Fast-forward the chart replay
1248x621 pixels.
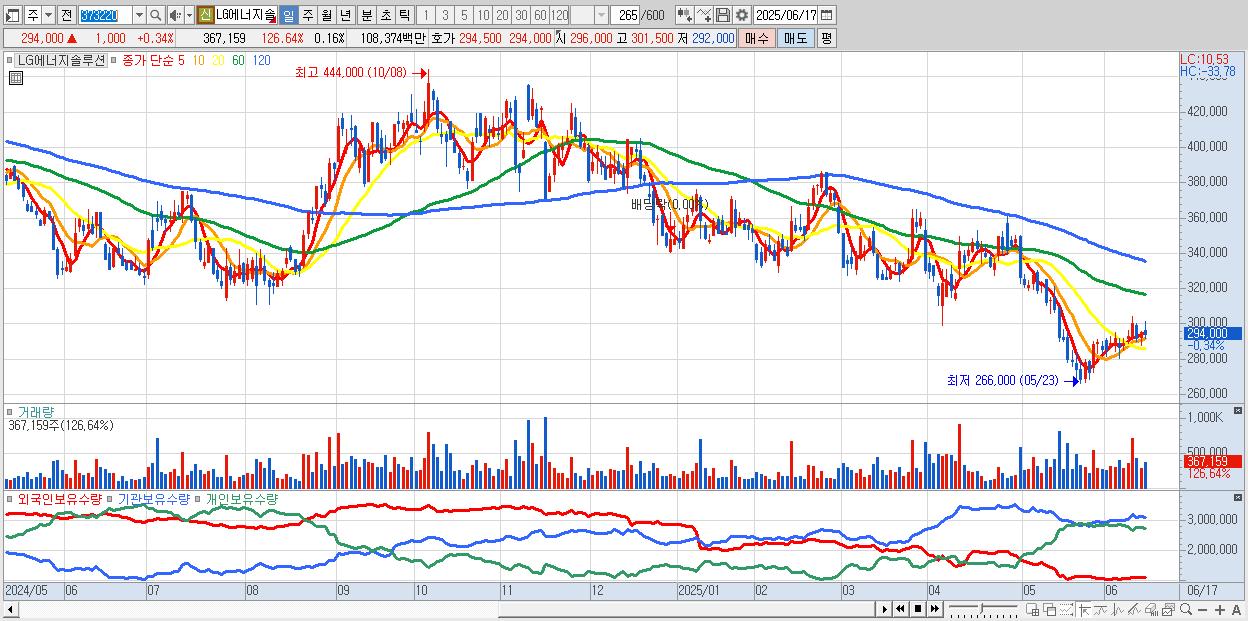pyautogui.click(x=934, y=609)
